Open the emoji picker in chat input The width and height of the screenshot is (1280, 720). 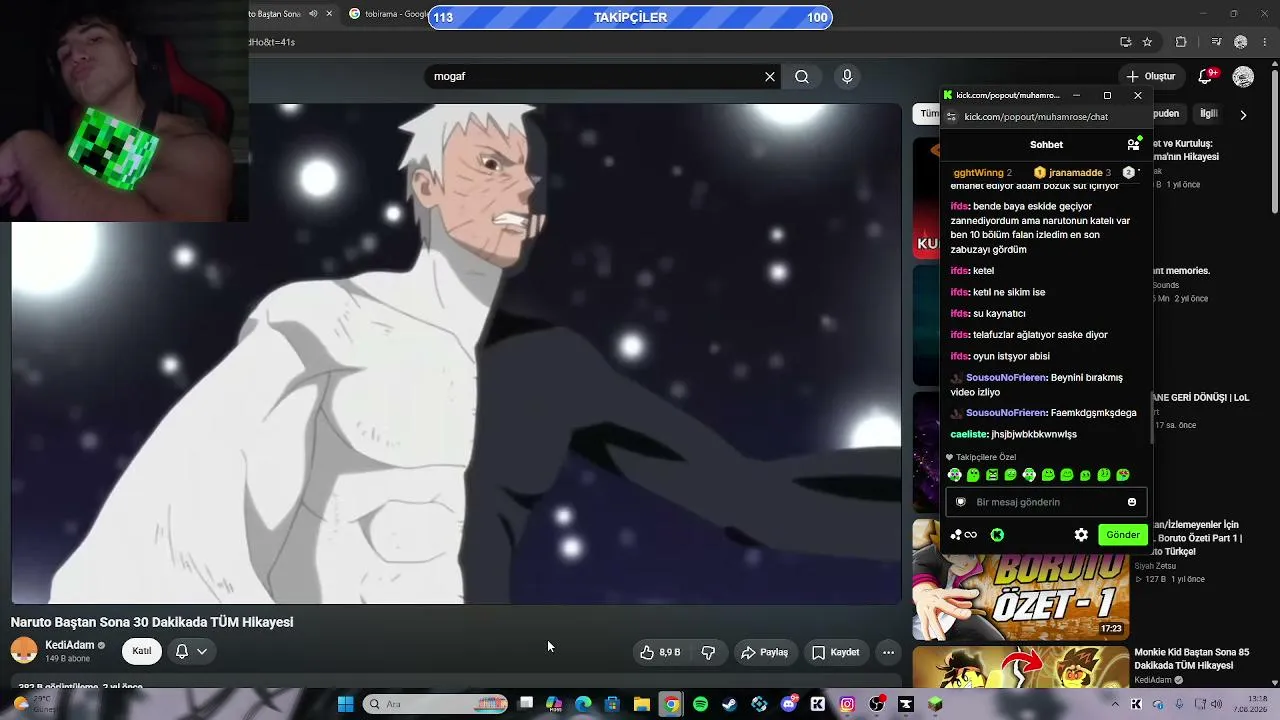(1132, 502)
